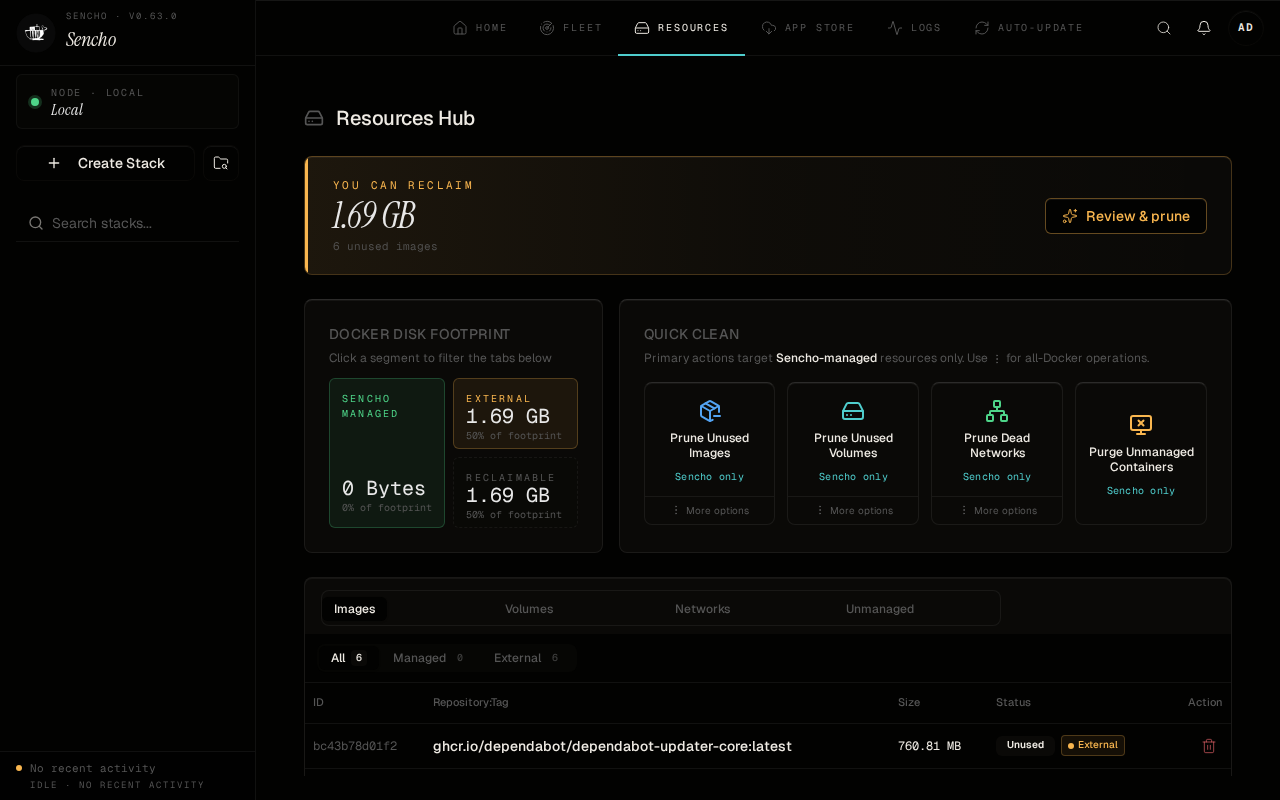Click the Prune Unused Images cube icon
Screen dimensions: 1280x800
tap(710, 411)
